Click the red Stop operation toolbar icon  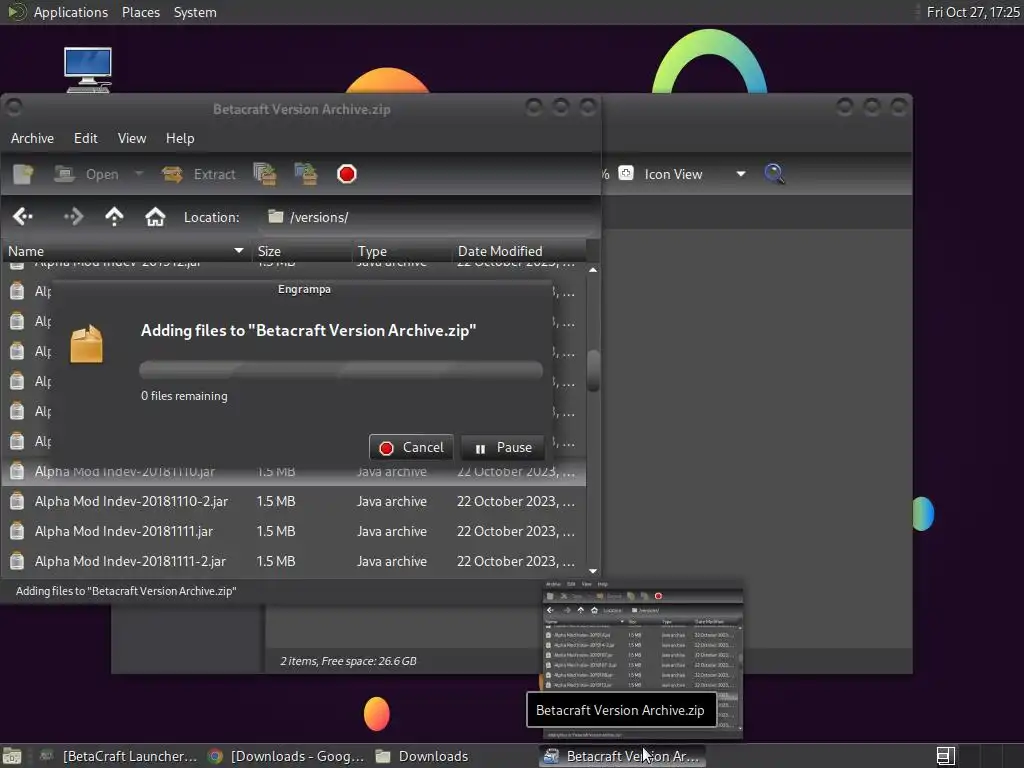tap(347, 174)
